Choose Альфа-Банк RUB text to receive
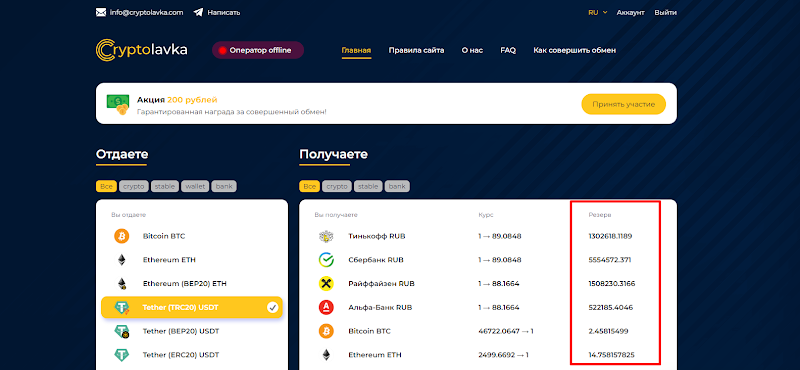Viewport: 800px width, 370px height. click(380, 307)
